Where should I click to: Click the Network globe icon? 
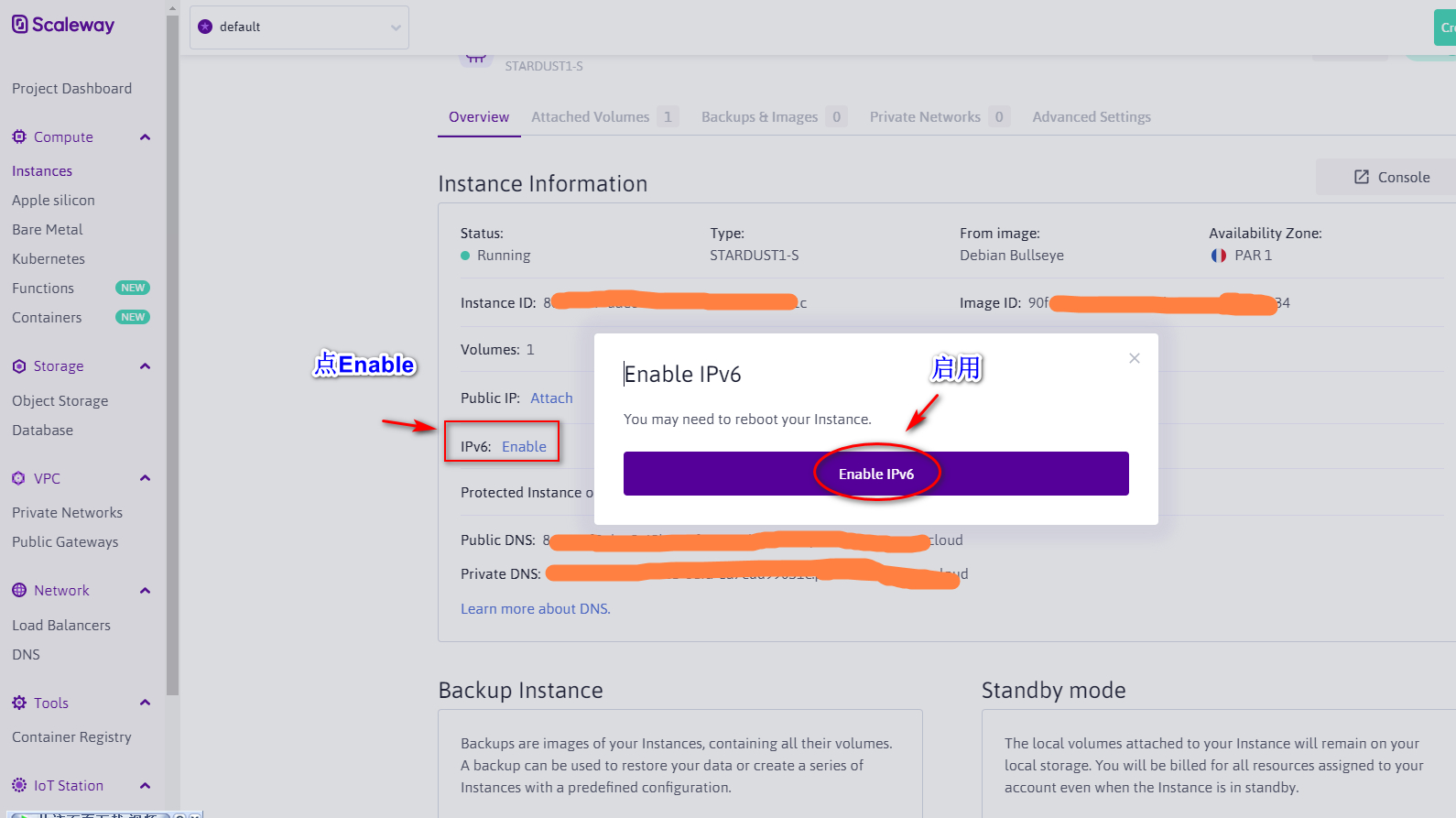(x=19, y=590)
